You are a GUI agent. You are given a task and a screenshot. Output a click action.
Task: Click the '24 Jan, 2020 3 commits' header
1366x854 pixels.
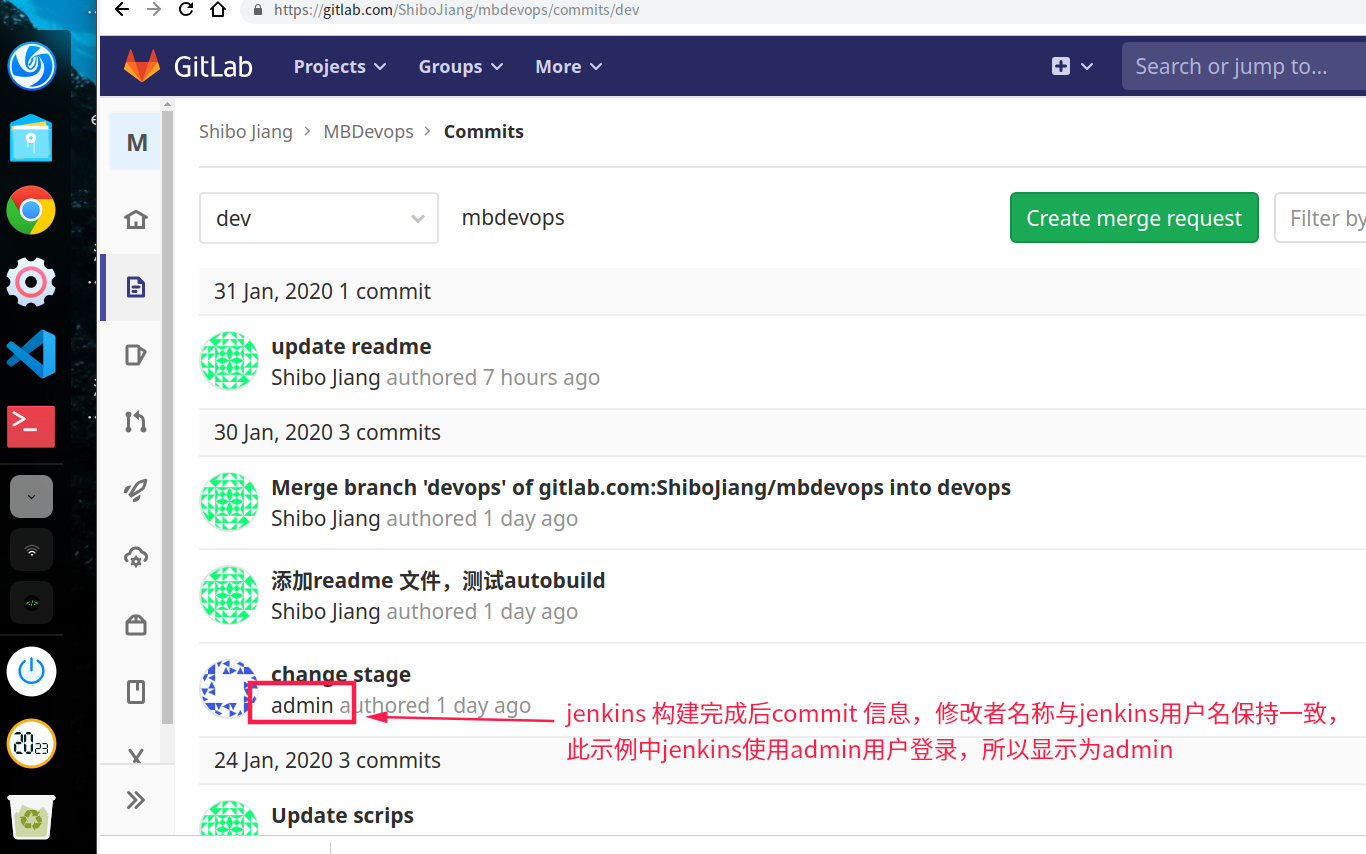tap(327, 761)
